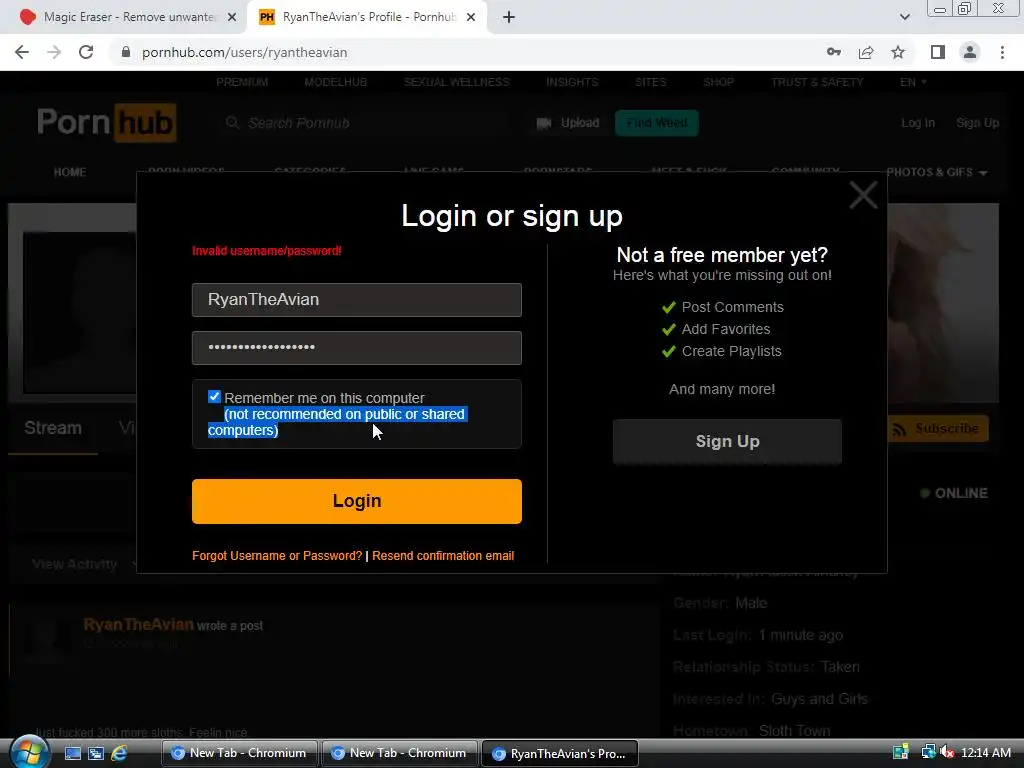Screen dimensions: 1024x768
Task: Toggle the browser side panel icon
Action: tap(938, 52)
